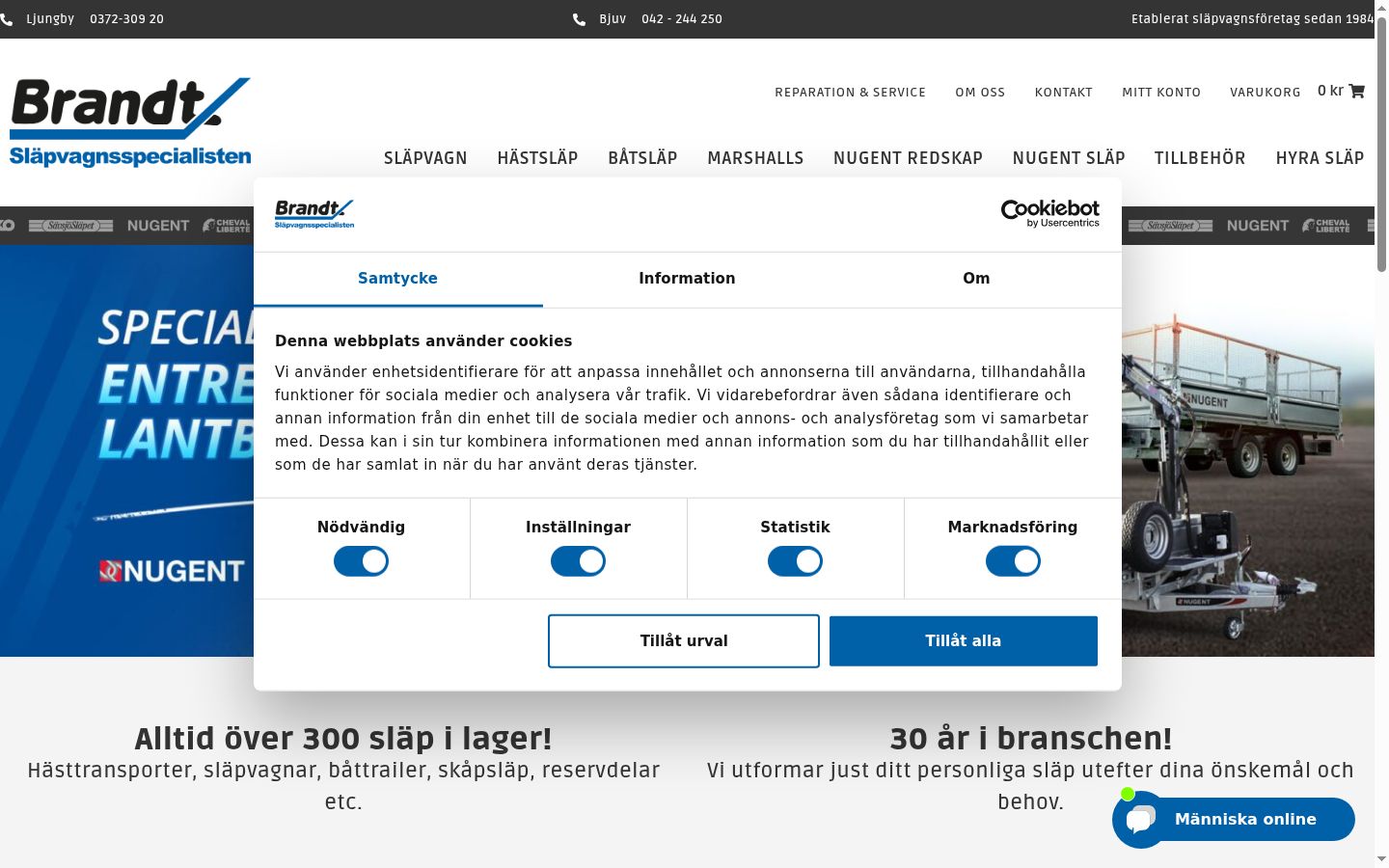Open the HYRA SLÄP menu

pyautogui.click(x=1320, y=158)
